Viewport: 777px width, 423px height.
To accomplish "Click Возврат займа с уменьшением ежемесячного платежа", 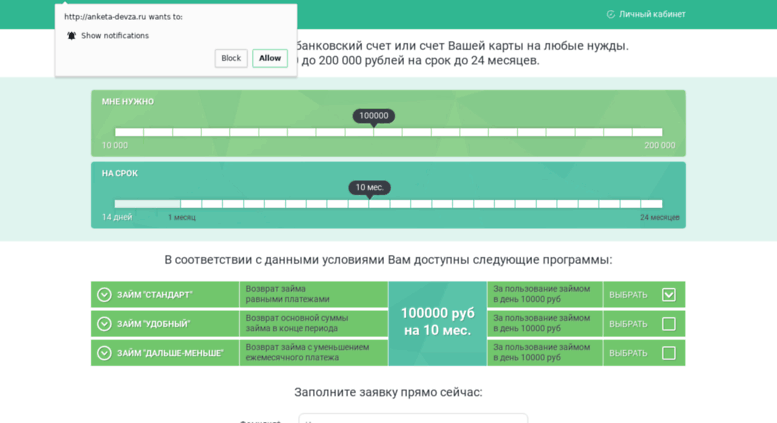I will click(x=307, y=352).
